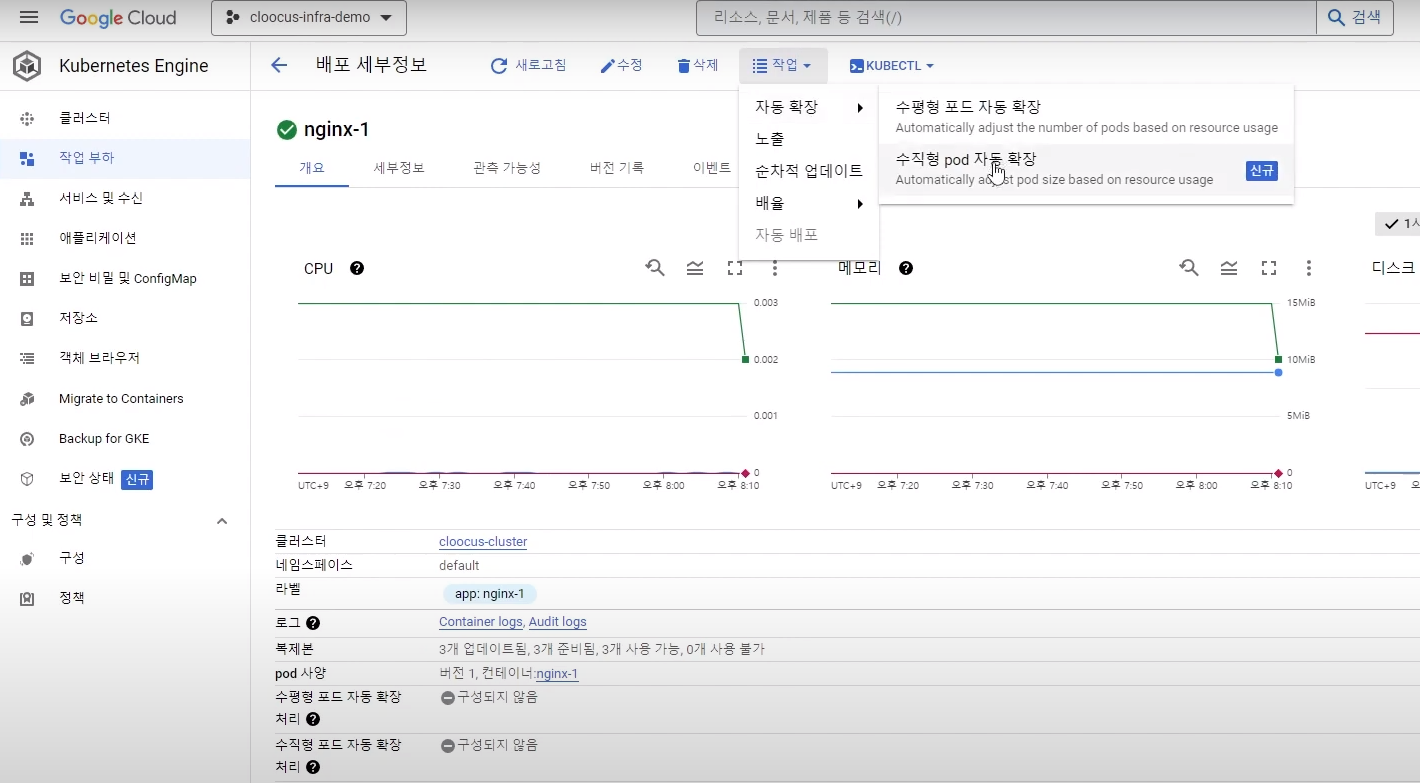The width and height of the screenshot is (1420, 783).
Task: Click the 삭제 delete button
Action: 698,65
